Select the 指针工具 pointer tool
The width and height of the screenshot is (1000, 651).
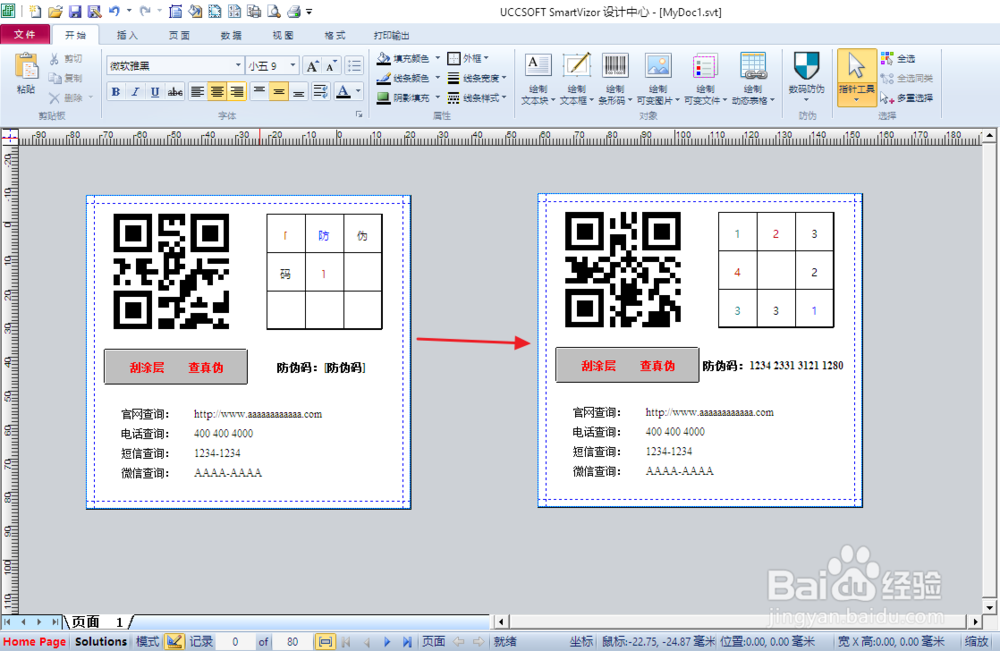coord(857,78)
